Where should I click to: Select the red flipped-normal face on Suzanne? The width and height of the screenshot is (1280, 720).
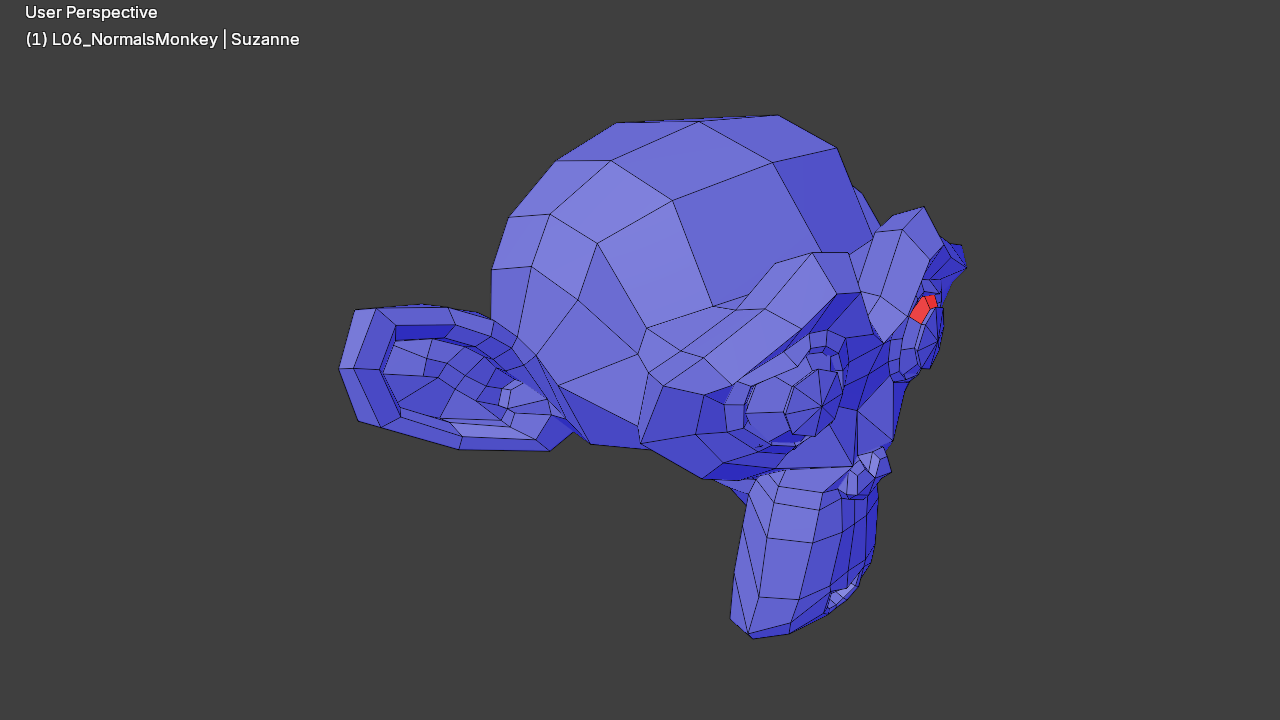click(923, 308)
